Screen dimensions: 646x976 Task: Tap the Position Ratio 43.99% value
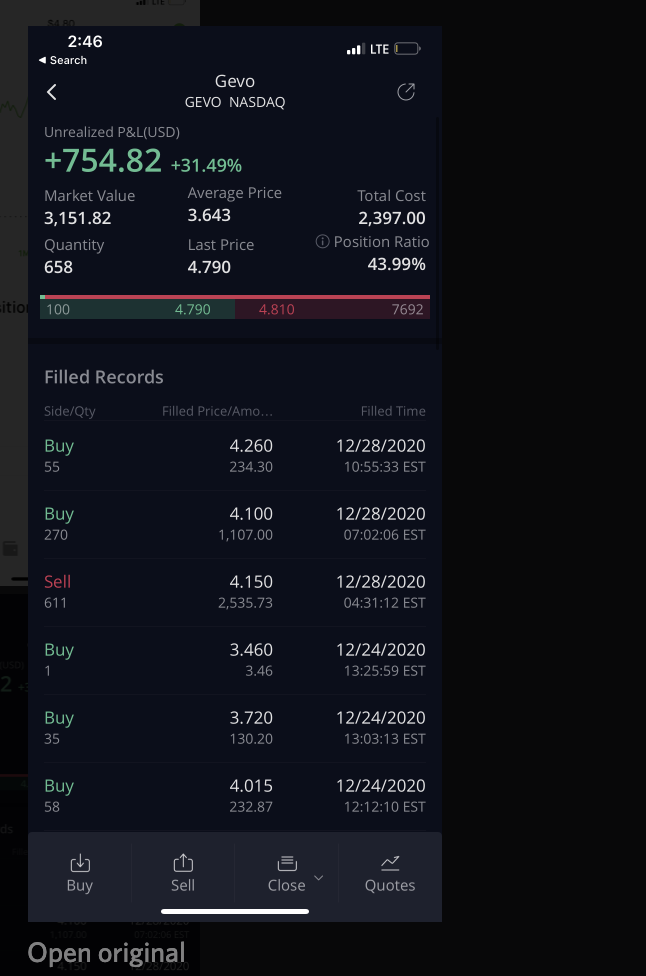(x=396, y=264)
